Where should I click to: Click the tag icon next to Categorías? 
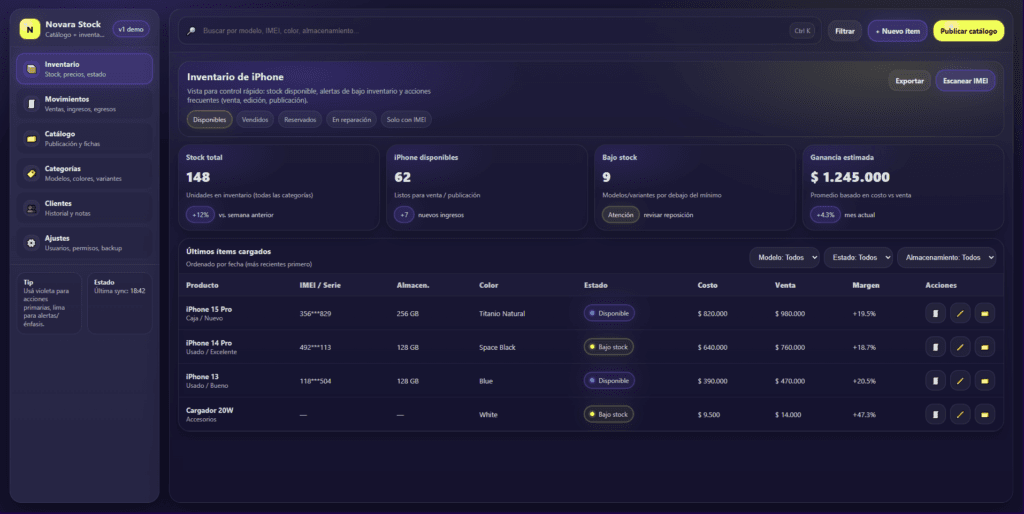click(32, 174)
